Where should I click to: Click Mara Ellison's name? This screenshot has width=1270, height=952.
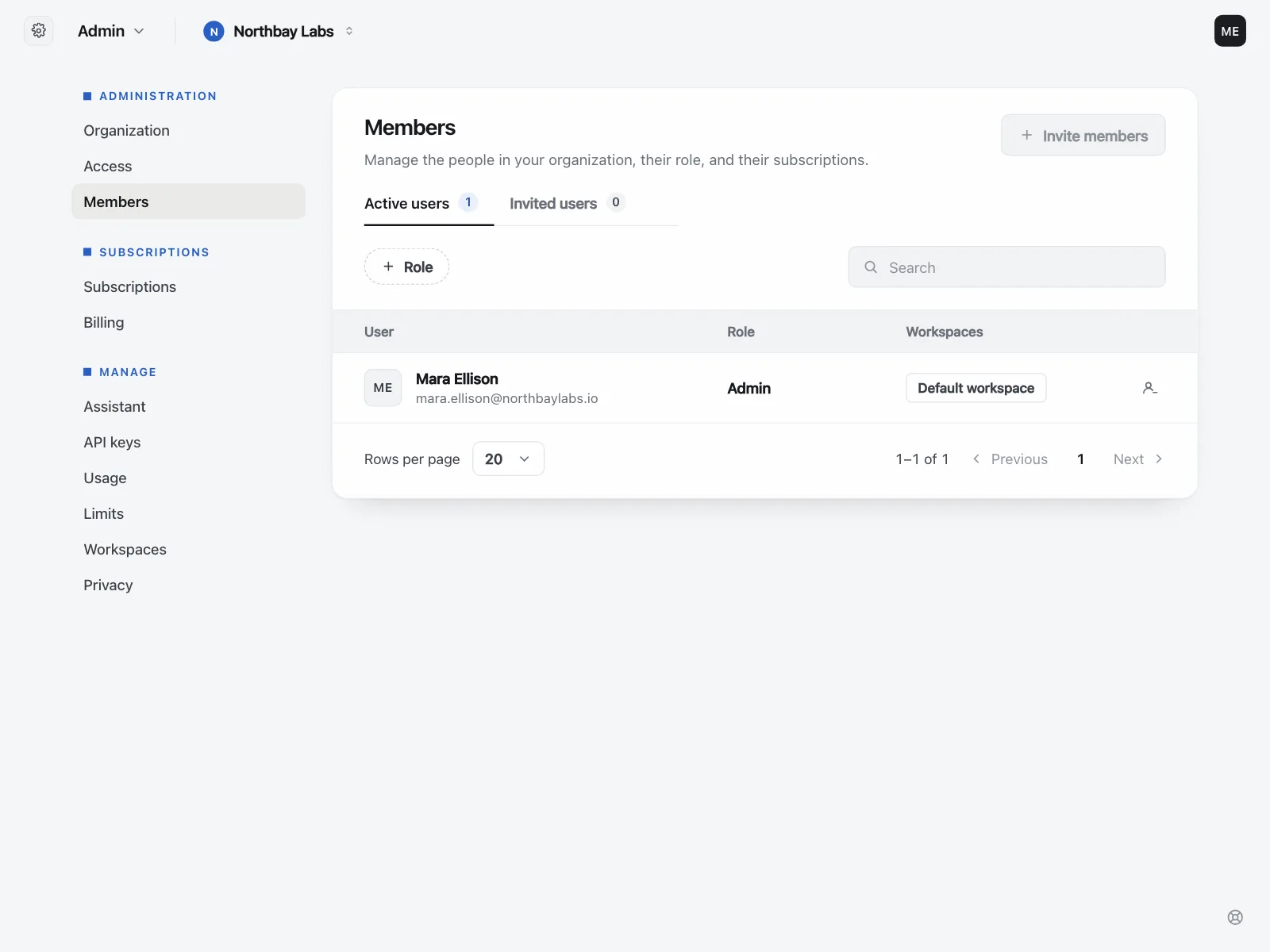click(456, 378)
